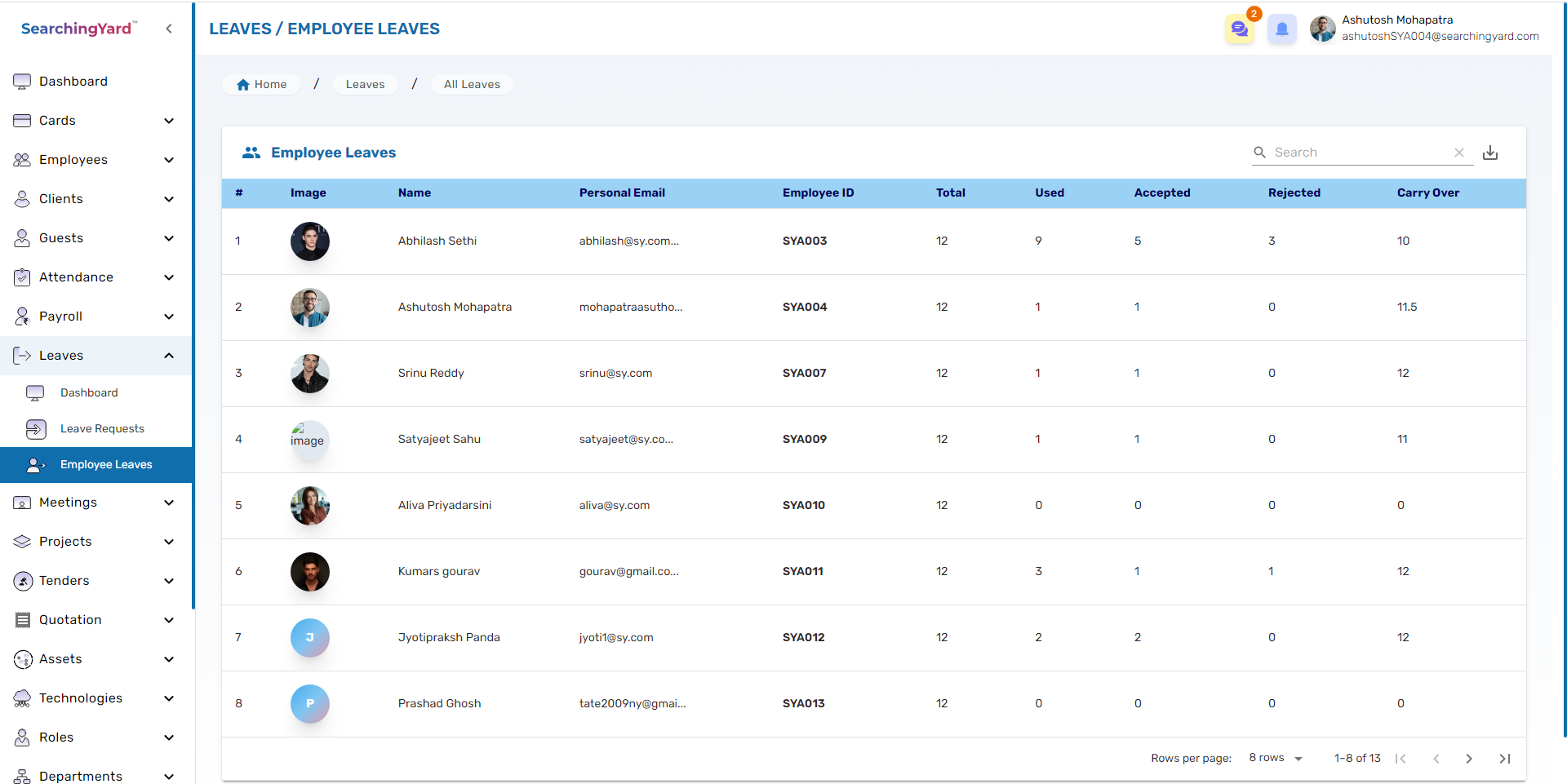The image size is (1567, 784).
Task: Click Prashad Ghosh's P avatar
Action: coord(310,704)
